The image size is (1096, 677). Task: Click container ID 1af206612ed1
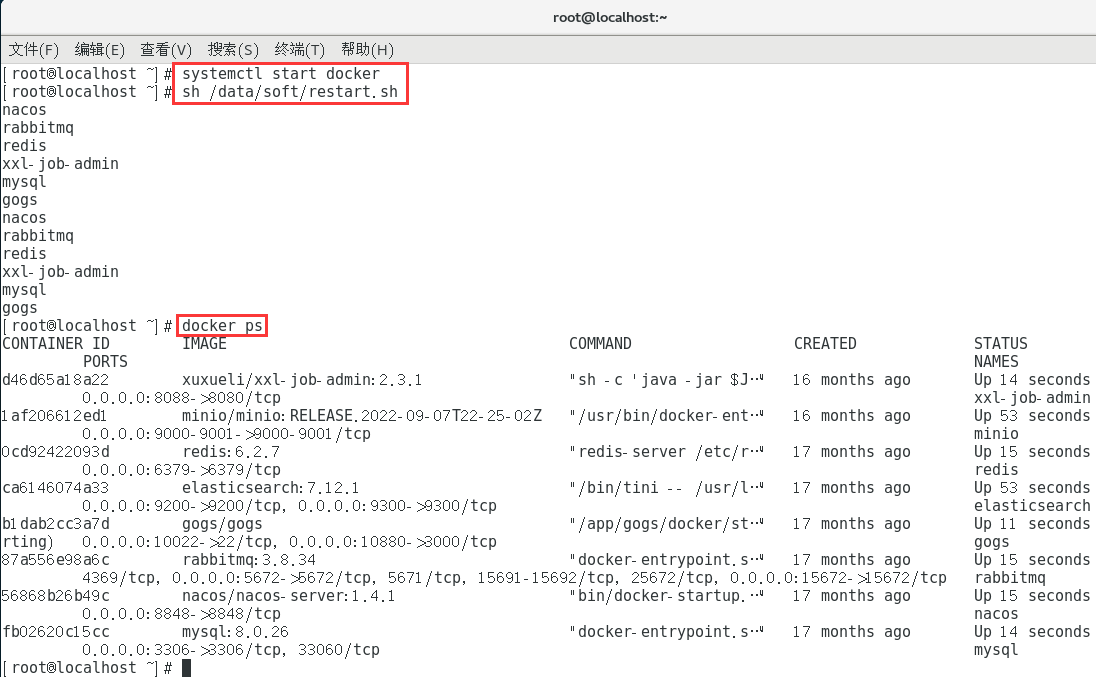pyautogui.click(x=55, y=416)
